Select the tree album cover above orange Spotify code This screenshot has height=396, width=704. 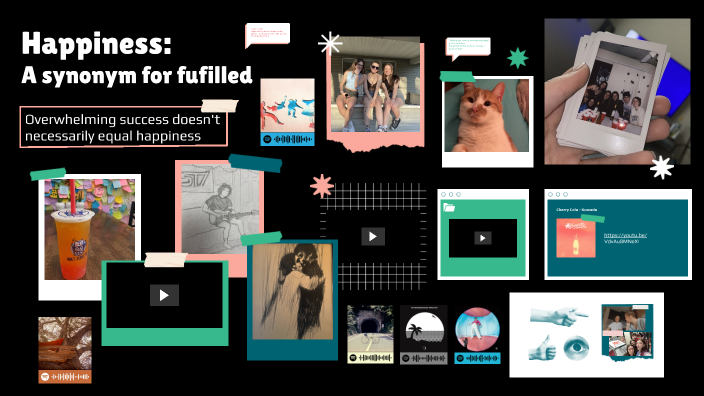tap(65, 343)
